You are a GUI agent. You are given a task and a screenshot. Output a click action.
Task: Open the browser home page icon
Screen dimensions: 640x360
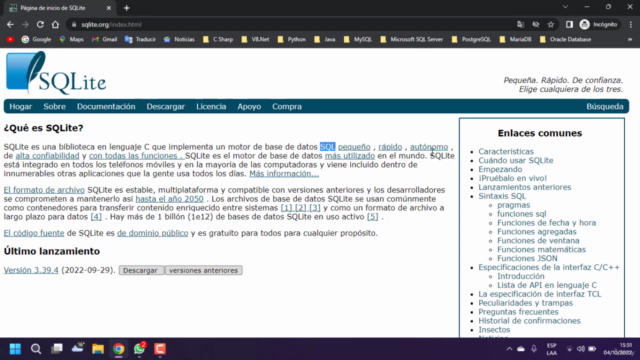pos(55,24)
